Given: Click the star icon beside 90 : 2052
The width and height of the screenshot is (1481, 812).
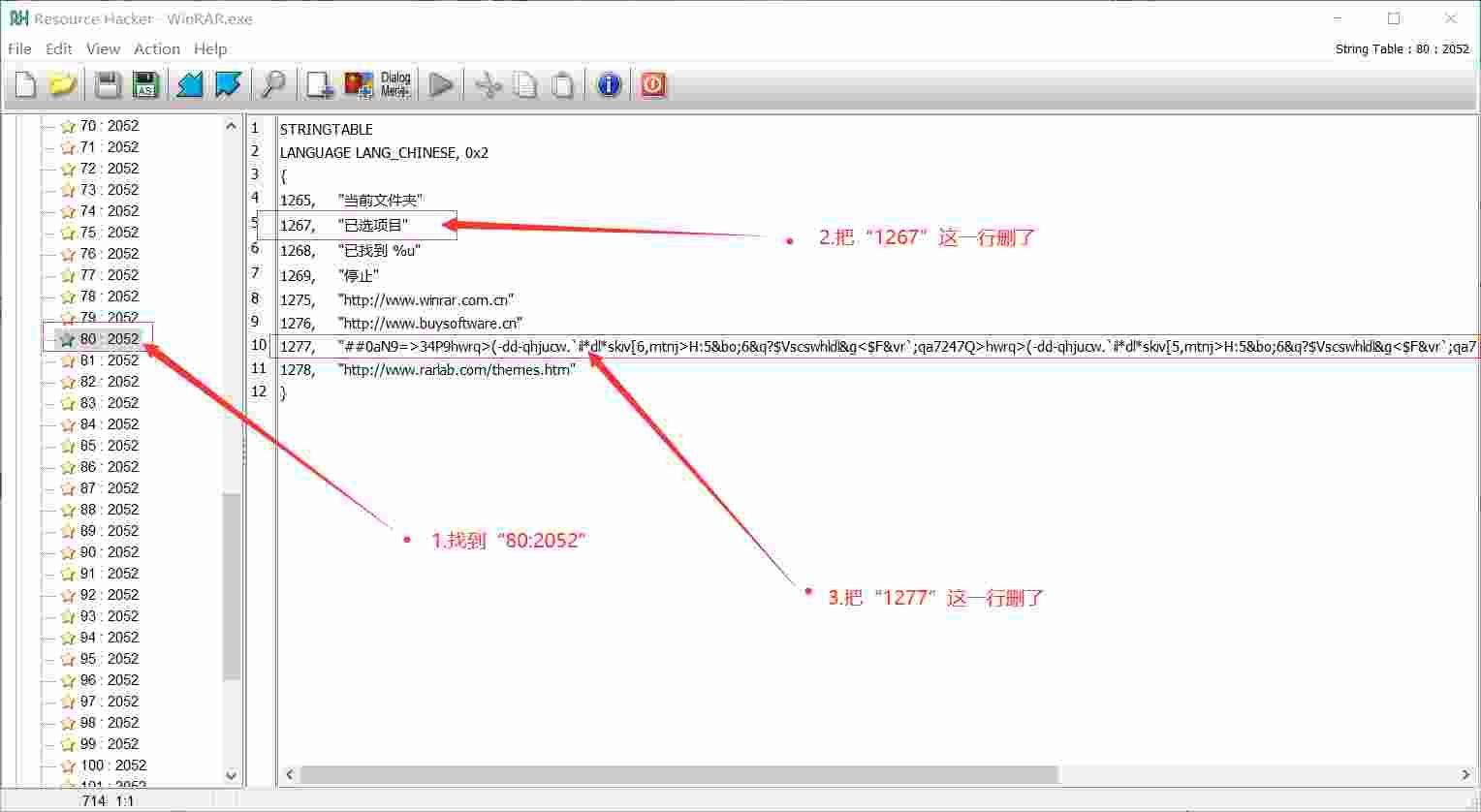Looking at the screenshot, I should tap(68, 552).
